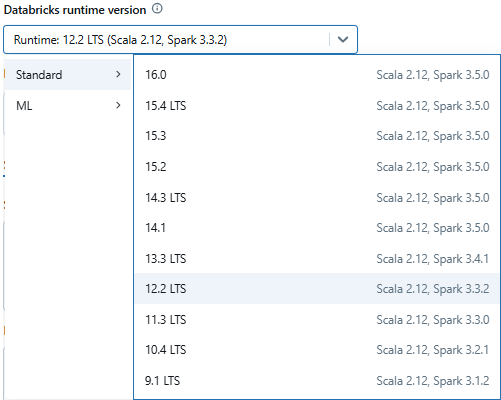Viewport: 501px width, 400px height.
Task: Click the Spark 3.1.2 label text
Action: (x=461, y=381)
